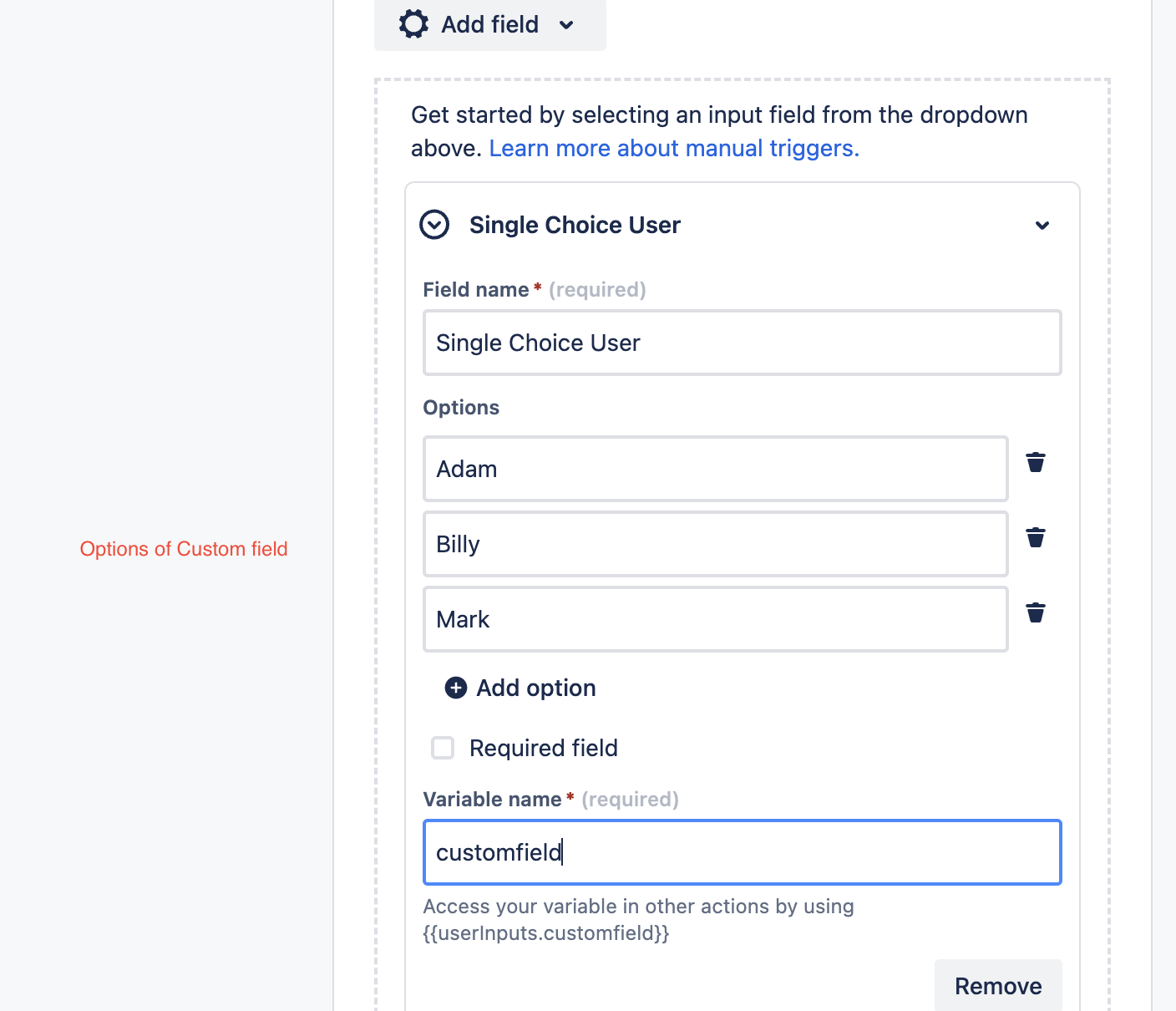Image resolution: width=1176 pixels, height=1011 pixels.
Task: Click into the Mark option field
Action: pyautogui.click(x=715, y=619)
